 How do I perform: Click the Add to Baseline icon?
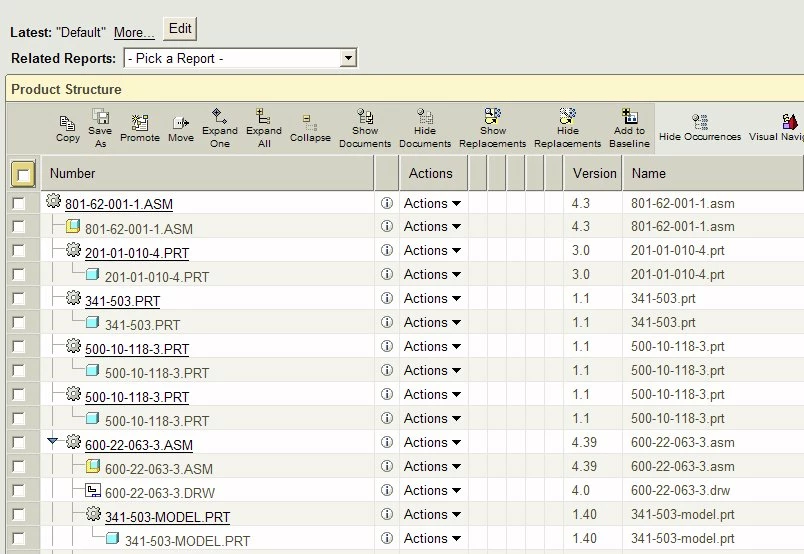pyautogui.click(x=630, y=116)
